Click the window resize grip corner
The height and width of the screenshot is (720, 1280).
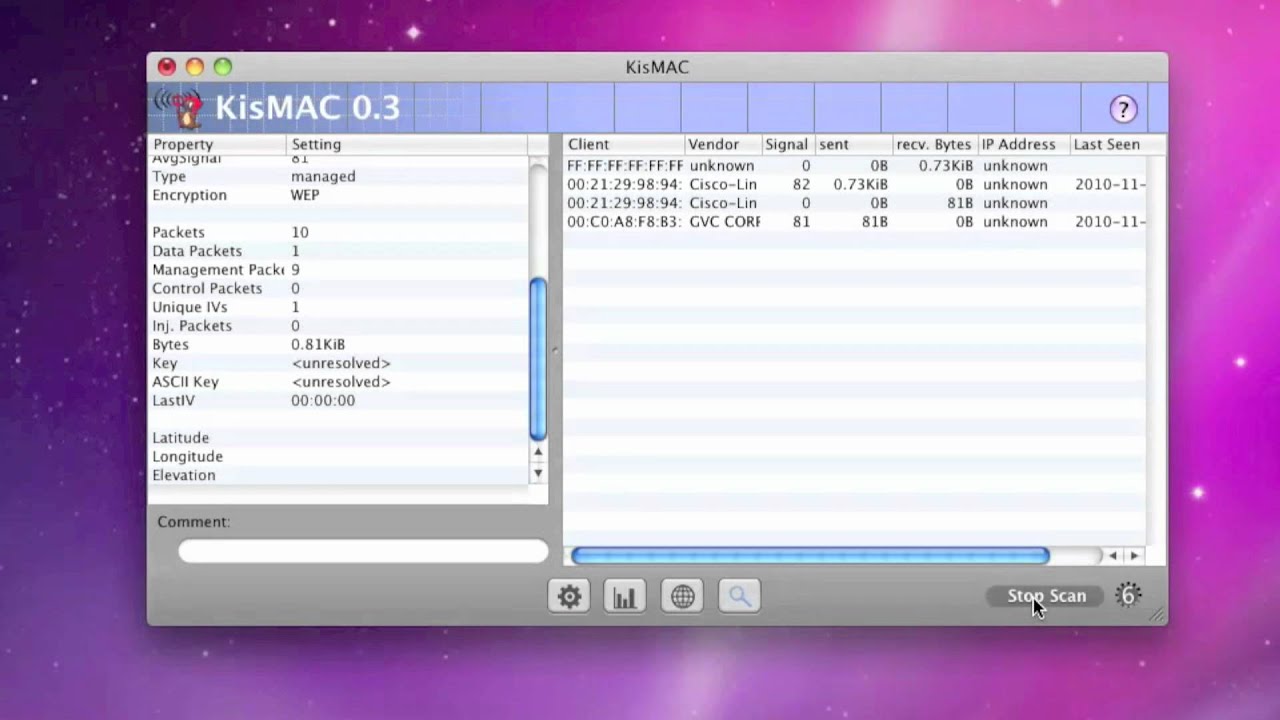pyautogui.click(x=1158, y=616)
